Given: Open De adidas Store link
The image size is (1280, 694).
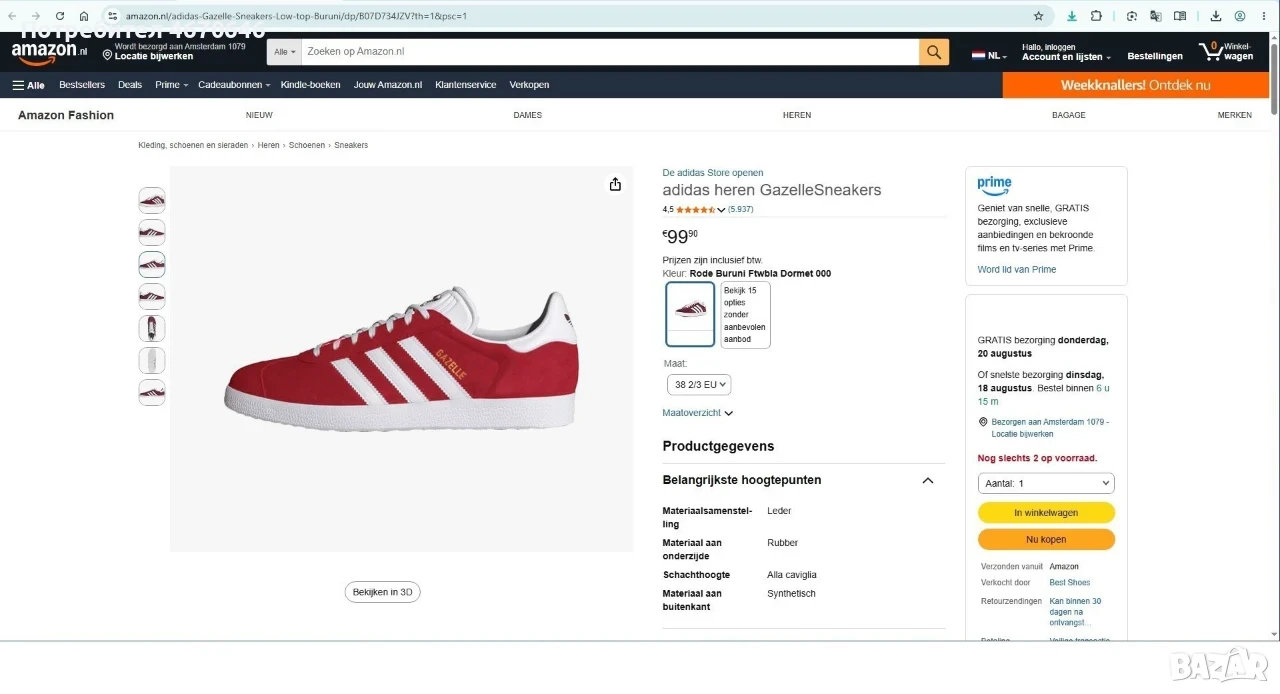Looking at the screenshot, I should pos(713,173).
